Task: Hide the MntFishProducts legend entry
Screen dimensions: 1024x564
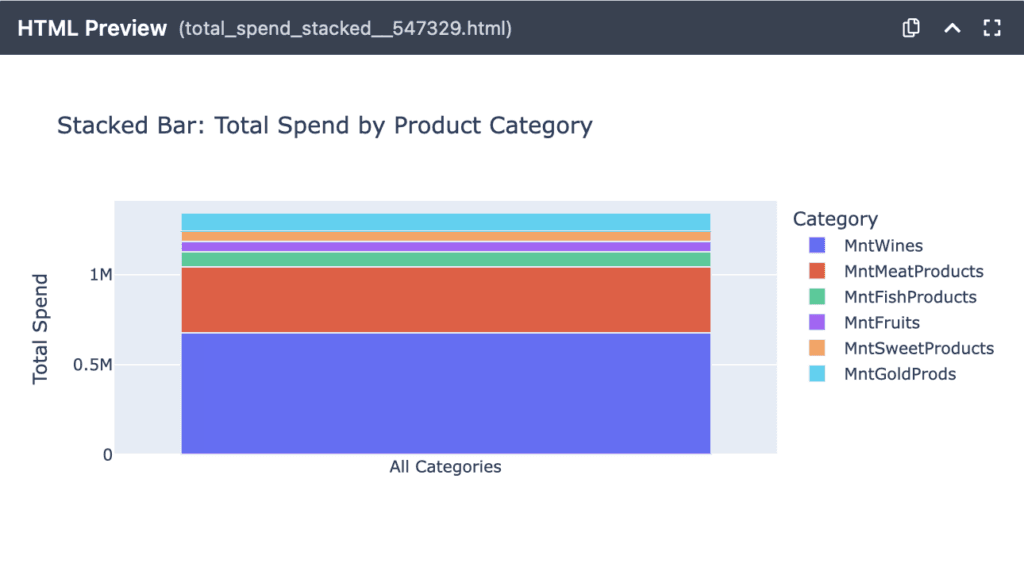Action: coord(909,297)
